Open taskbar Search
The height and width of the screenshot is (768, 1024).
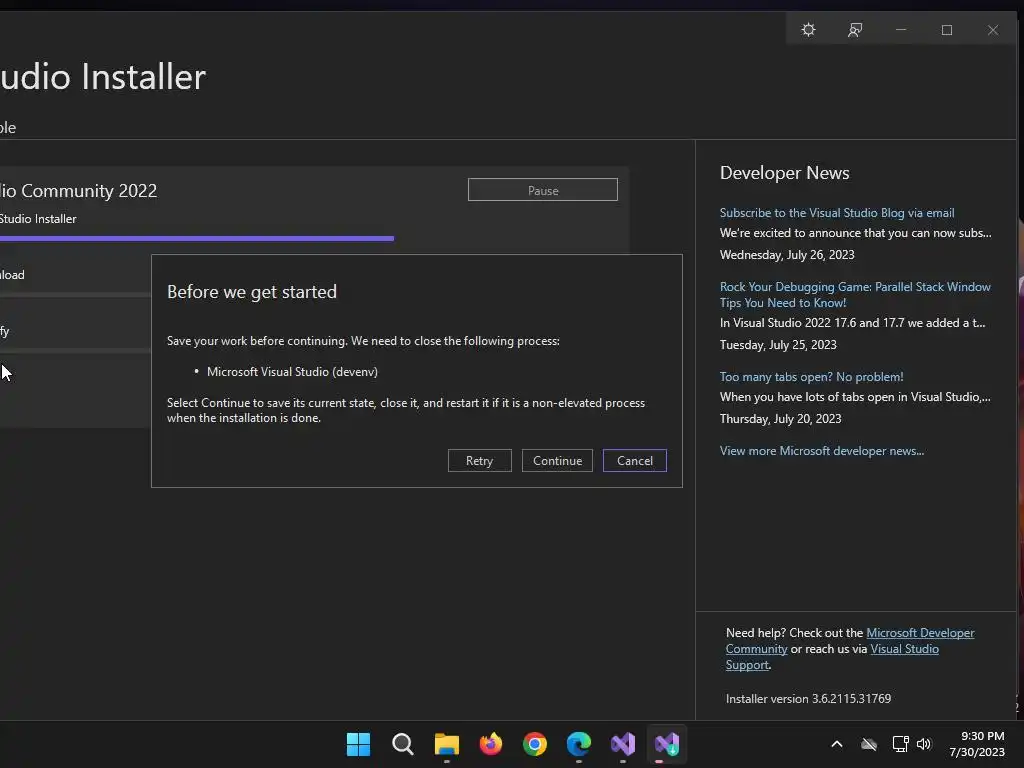pos(402,744)
